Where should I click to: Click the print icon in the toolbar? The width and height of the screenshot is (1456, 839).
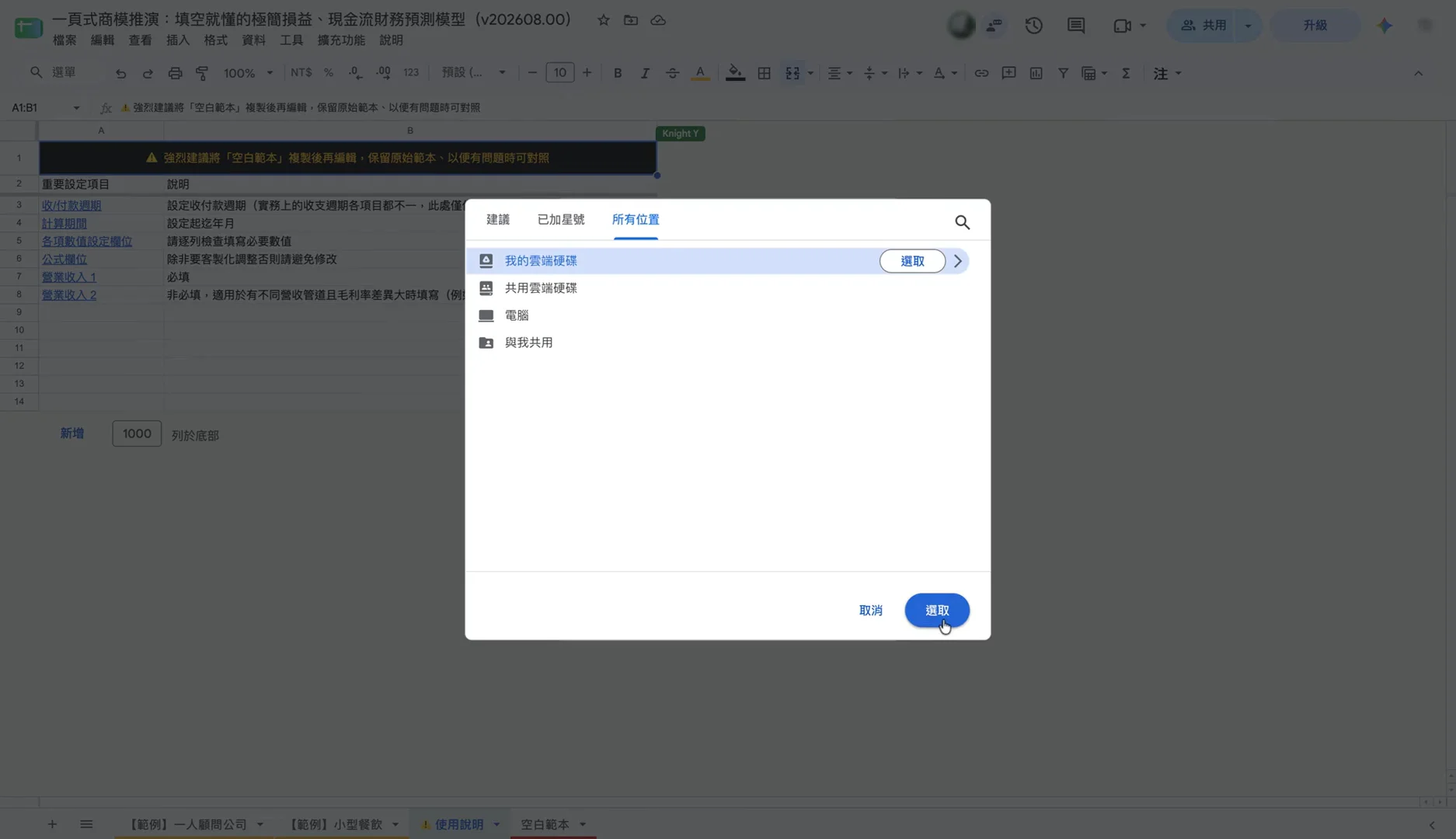click(x=175, y=73)
